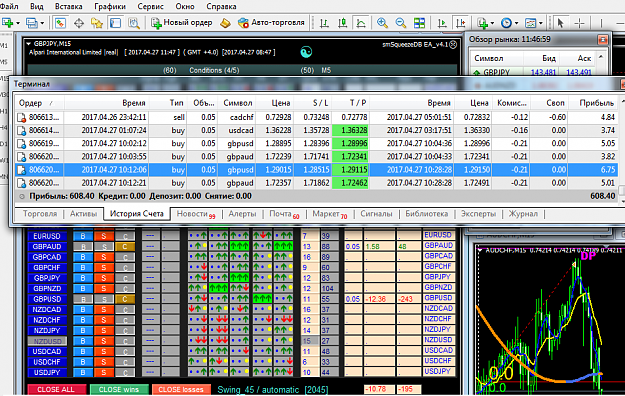Expand the new chart dropdown arrow
This screenshot has width=625, height=396.
pyautogui.click(x=18, y=23)
